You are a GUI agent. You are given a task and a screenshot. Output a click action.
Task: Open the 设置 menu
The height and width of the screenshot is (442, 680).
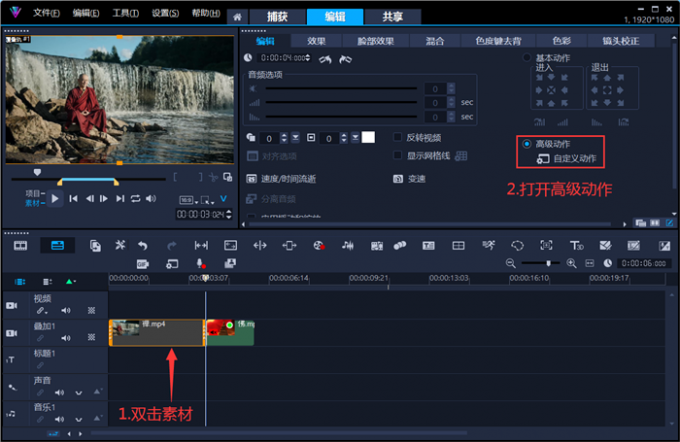(165, 13)
